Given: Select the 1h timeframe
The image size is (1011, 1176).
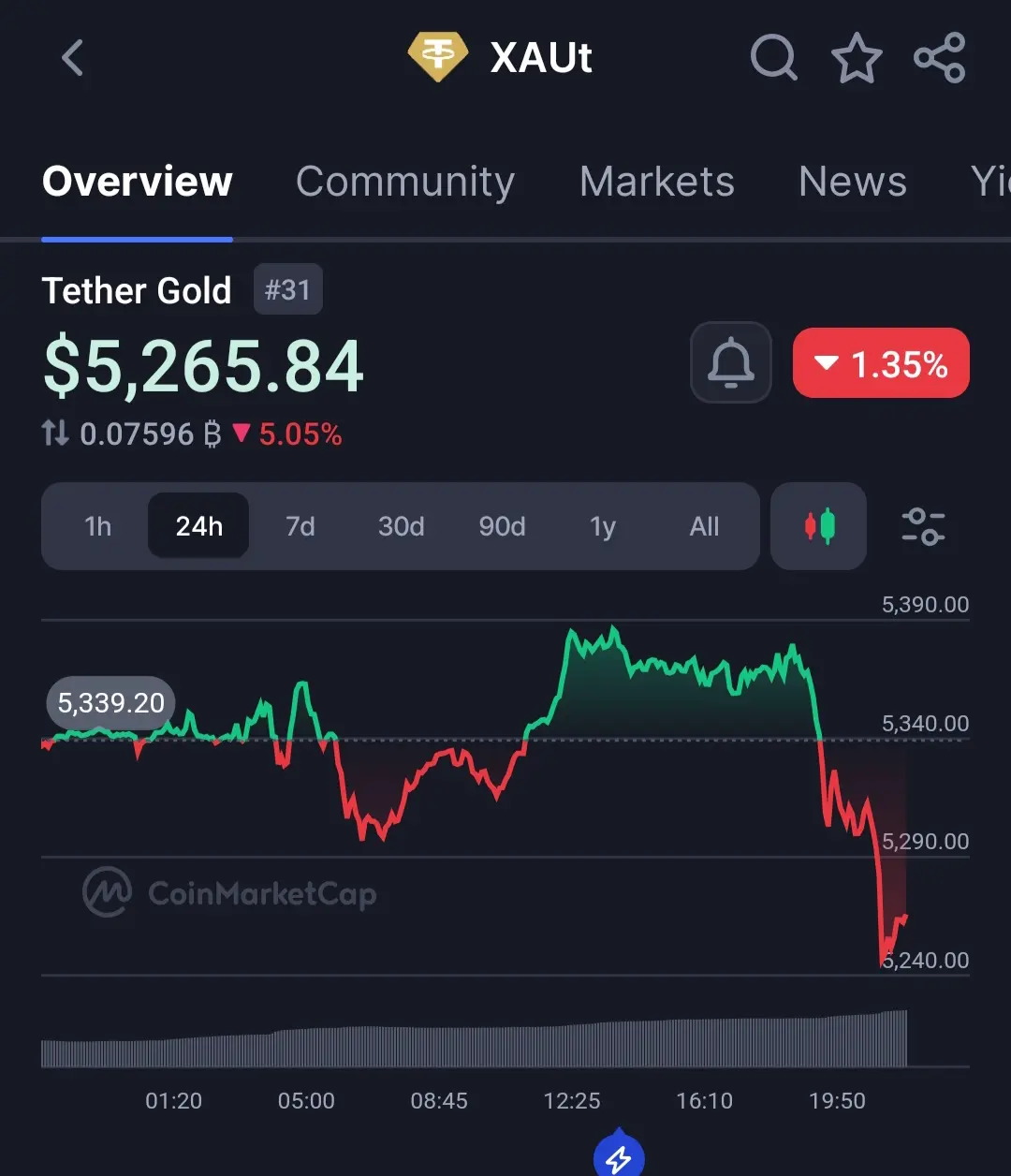Looking at the screenshot, I should click(97, 526).
